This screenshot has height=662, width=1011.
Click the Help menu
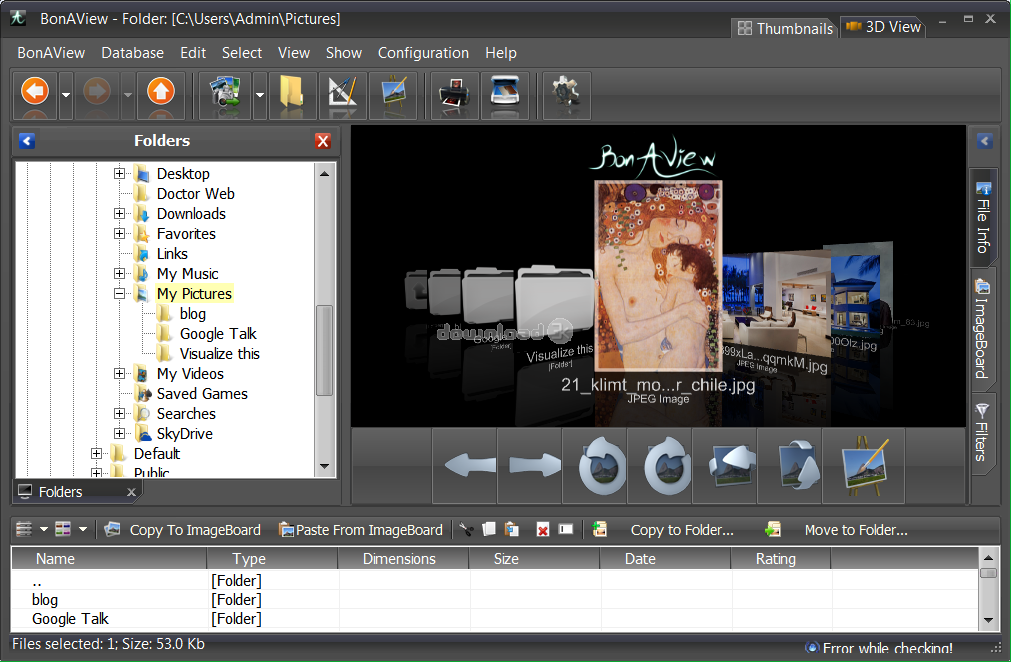501,53
